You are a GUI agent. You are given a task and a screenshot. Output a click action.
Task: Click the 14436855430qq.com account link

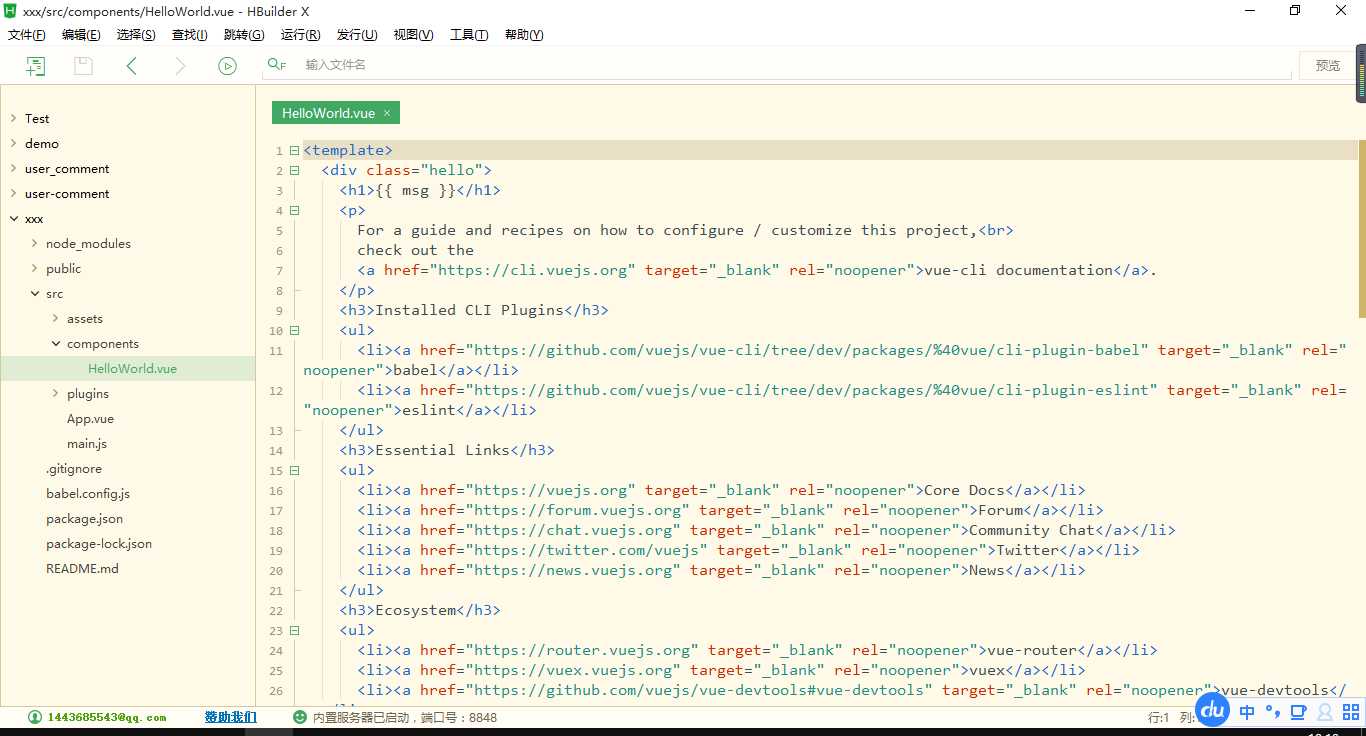tap(106, 717)
